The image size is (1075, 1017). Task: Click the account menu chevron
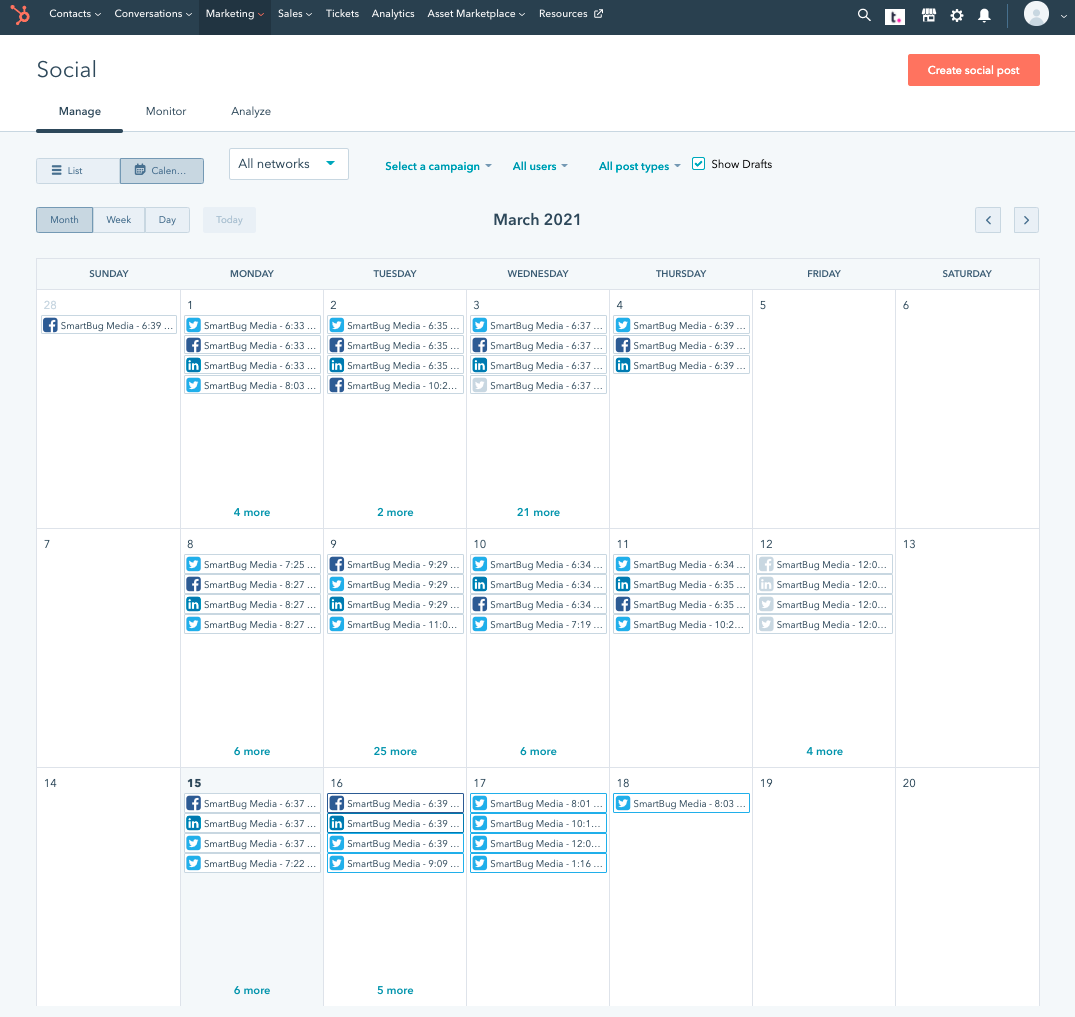pos(1063,16)
